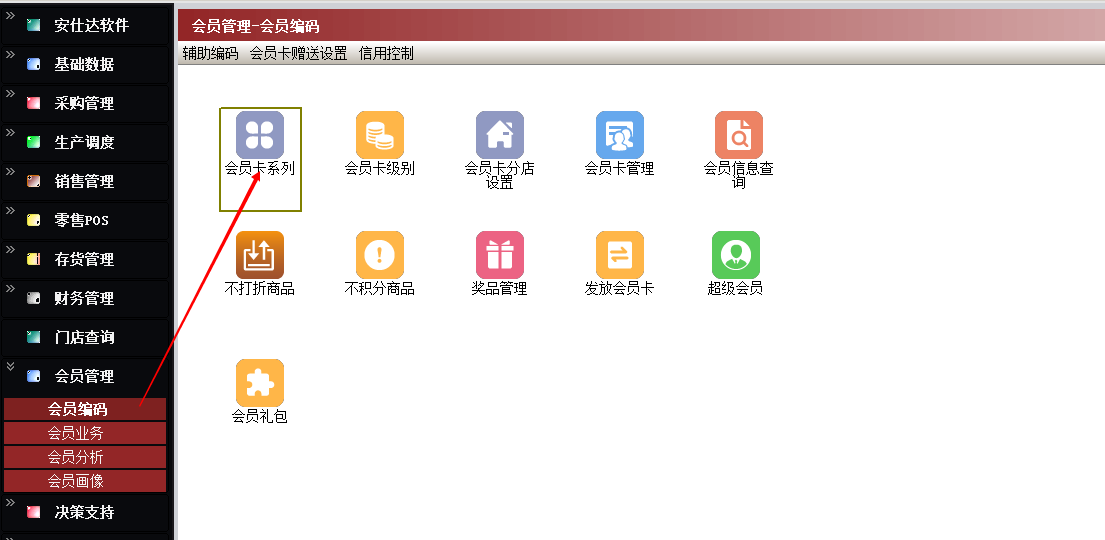Expand the 存货管理 section chevron
Screen dimensions: 1105x540
(x=10, y=249)
